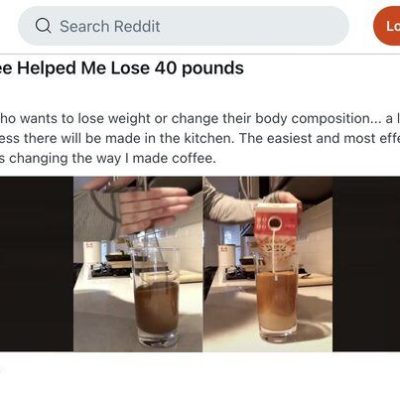
Task: Click the black bar left of the images
Action: click(x=36, y=264)
